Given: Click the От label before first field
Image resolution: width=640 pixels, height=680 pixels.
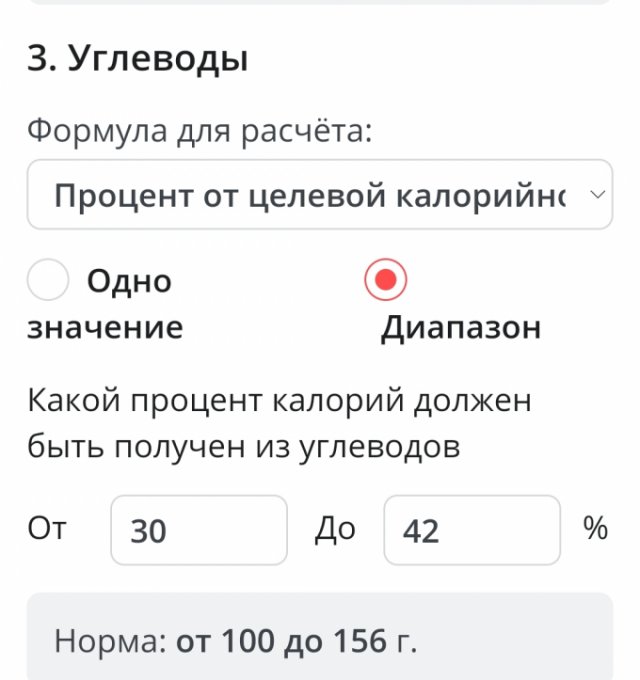Looking at the screenshot, I should click(x=47, y=529).
